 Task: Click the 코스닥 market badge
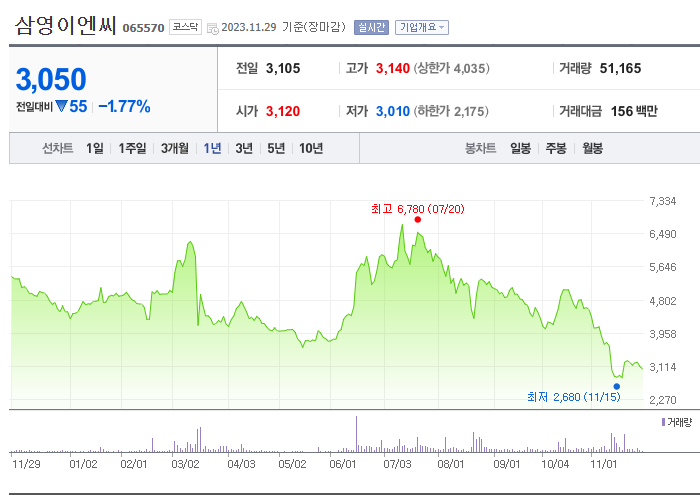[x=185, y=27]
